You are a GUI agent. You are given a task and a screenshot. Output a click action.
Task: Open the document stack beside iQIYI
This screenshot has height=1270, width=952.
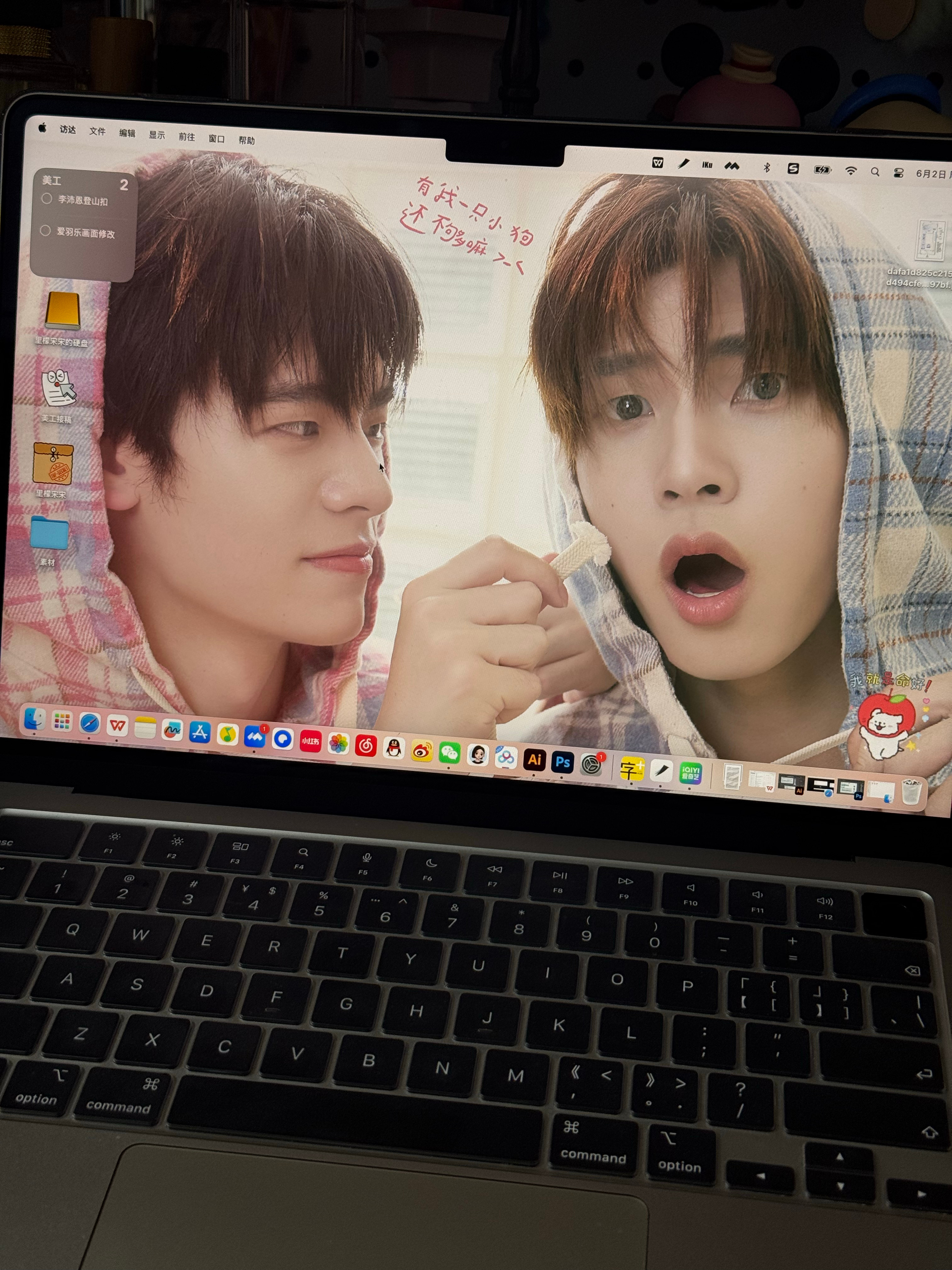pos(732,777)
